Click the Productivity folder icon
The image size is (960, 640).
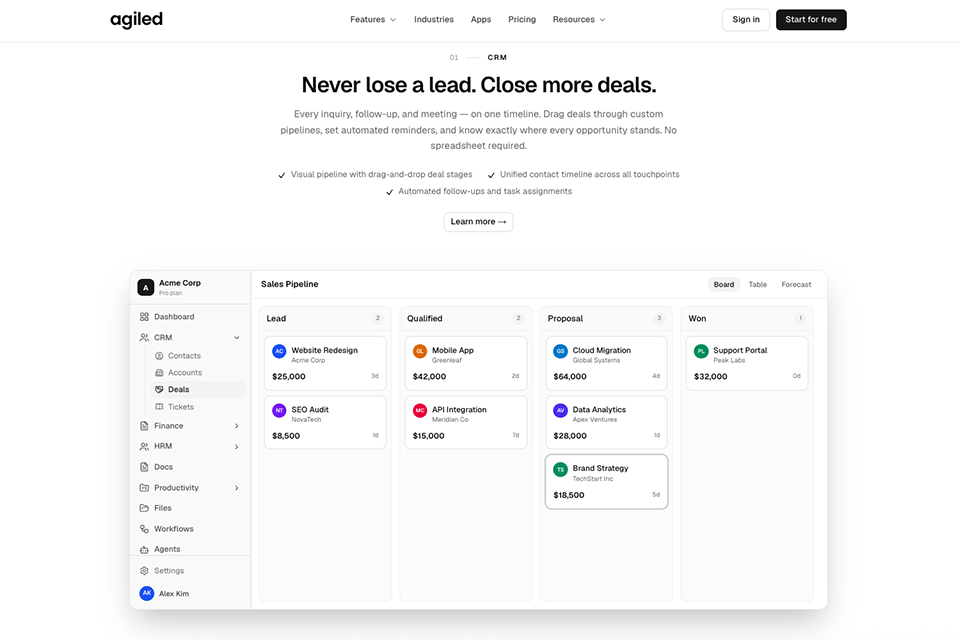(144, 488)
